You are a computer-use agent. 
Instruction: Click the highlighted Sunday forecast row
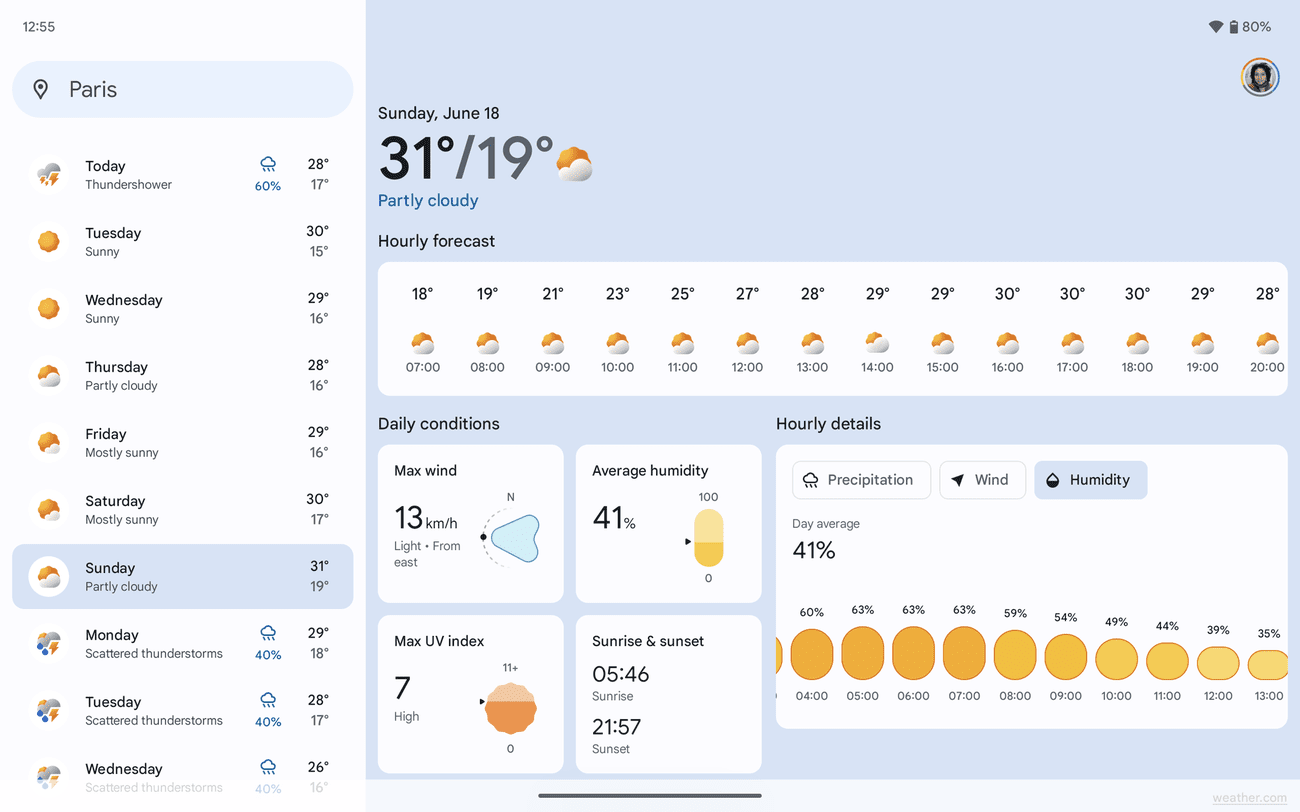pos(182,576)
